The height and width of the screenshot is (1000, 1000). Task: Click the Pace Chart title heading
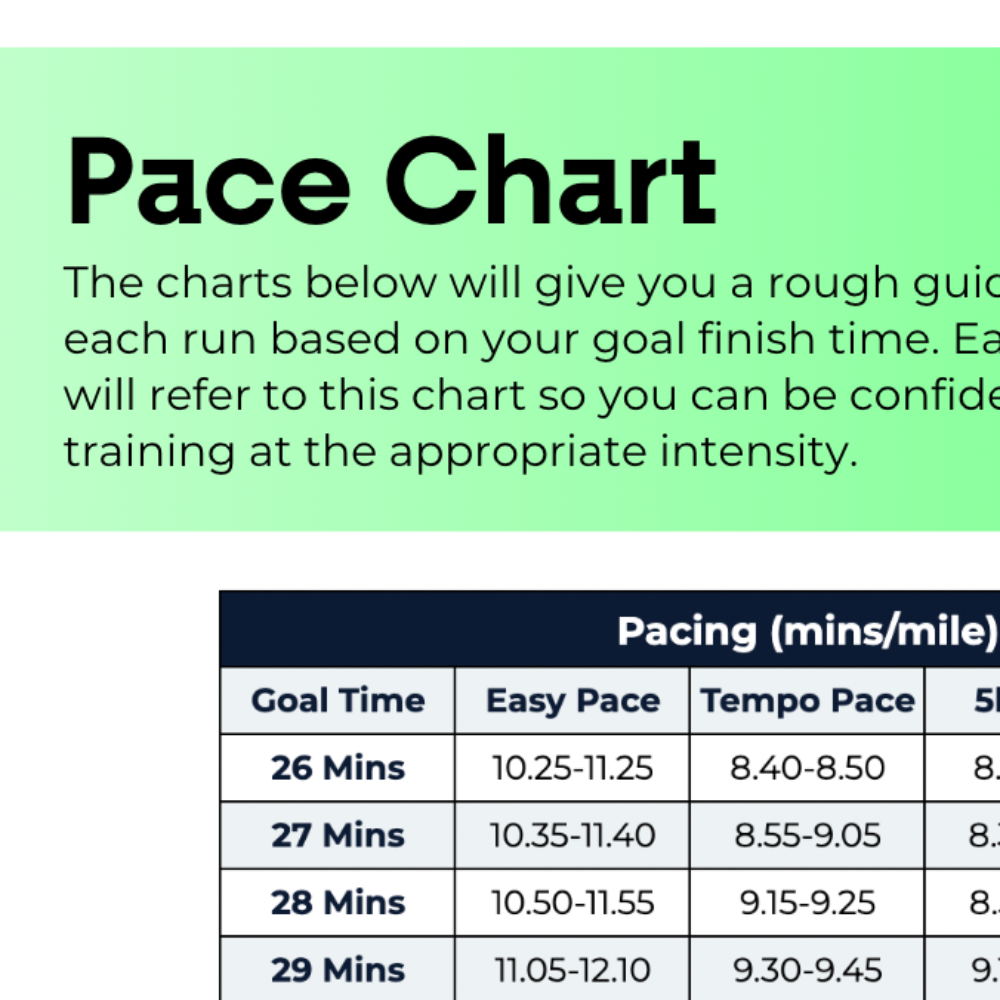point(391,183)
